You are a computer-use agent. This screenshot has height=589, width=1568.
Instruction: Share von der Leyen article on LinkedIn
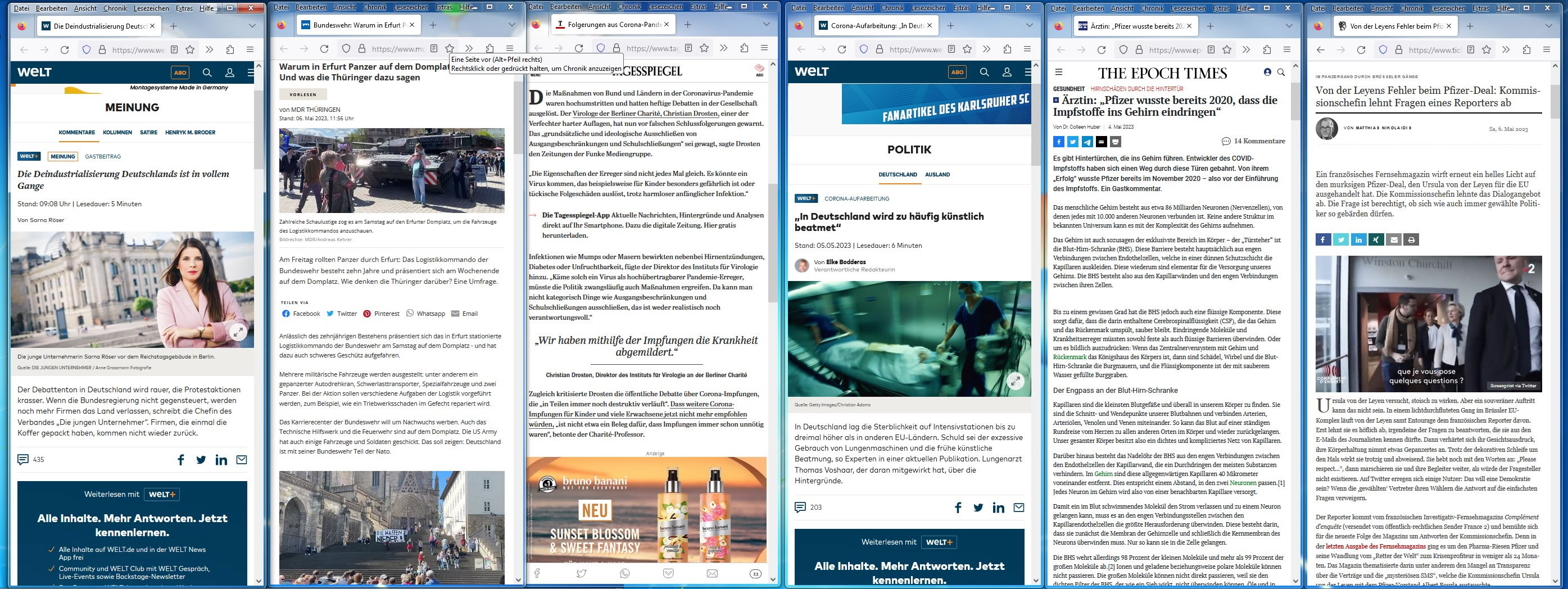coord(1358,240)
